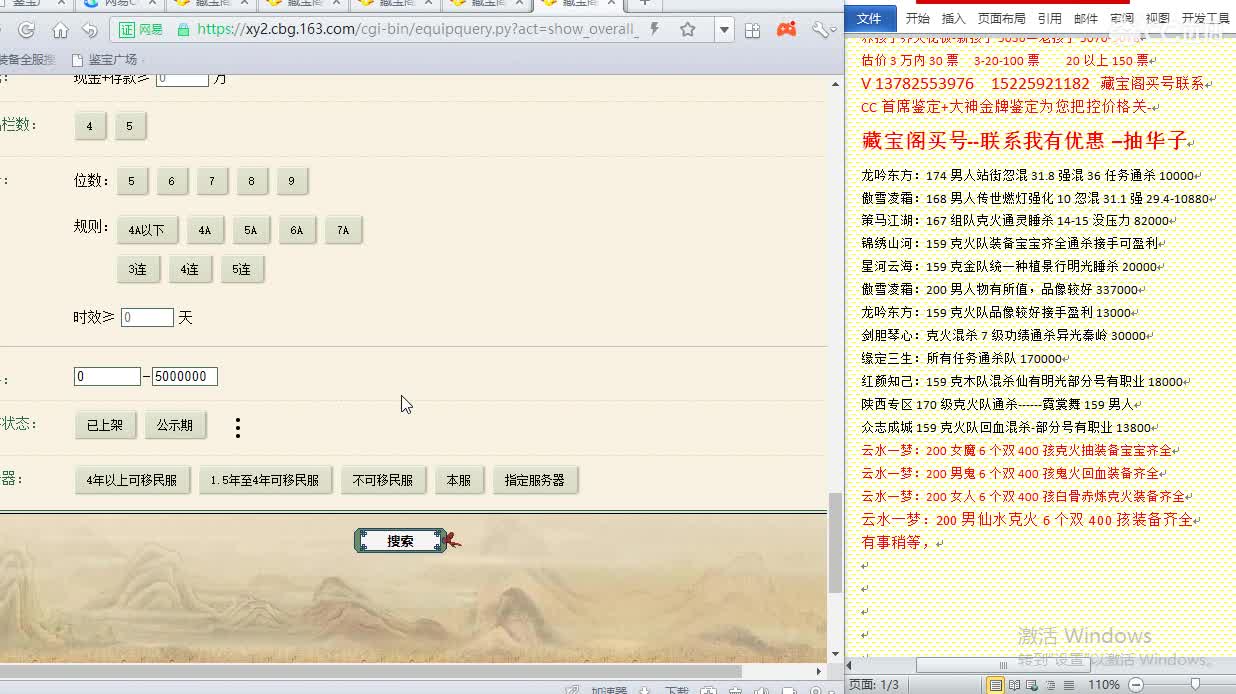1236x694 pixels.
Task: Switch to Word 视图 tab
Action: tap(1158, 18)
